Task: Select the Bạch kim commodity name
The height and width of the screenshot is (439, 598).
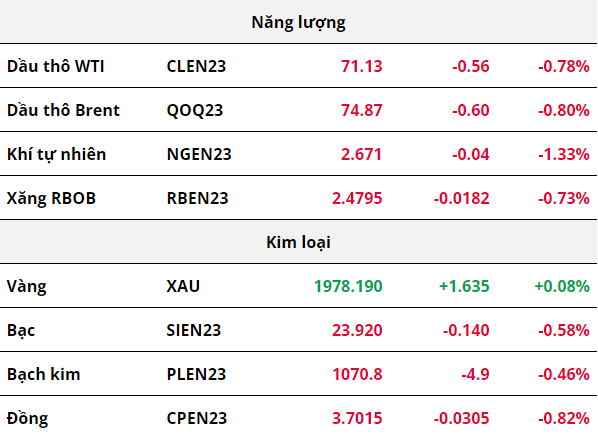Action: point(44,374)
